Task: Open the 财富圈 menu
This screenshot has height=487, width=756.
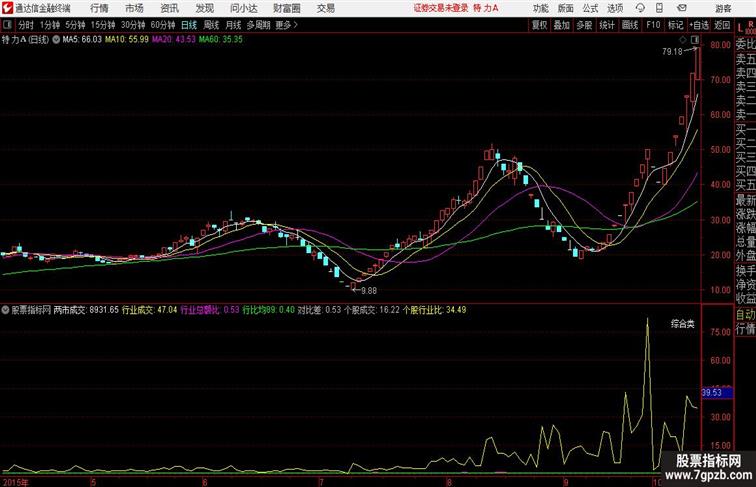Action: (x=286, y=8)
